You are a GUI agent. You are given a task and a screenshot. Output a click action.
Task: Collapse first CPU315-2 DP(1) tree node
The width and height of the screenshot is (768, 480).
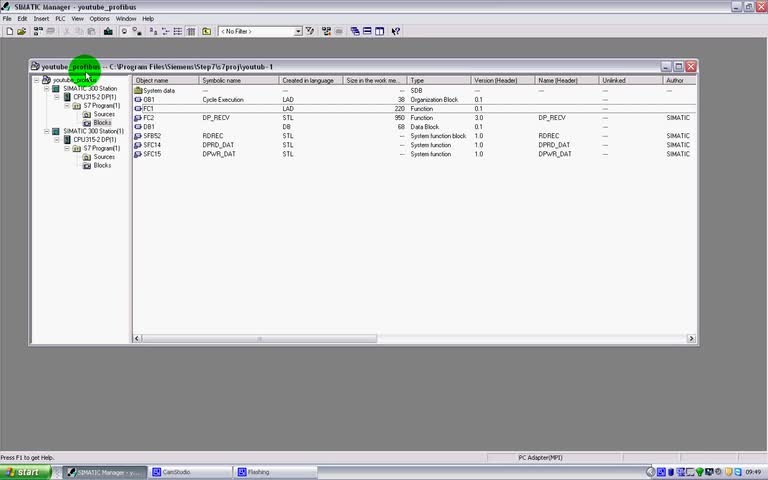click(x=57, y=97)
